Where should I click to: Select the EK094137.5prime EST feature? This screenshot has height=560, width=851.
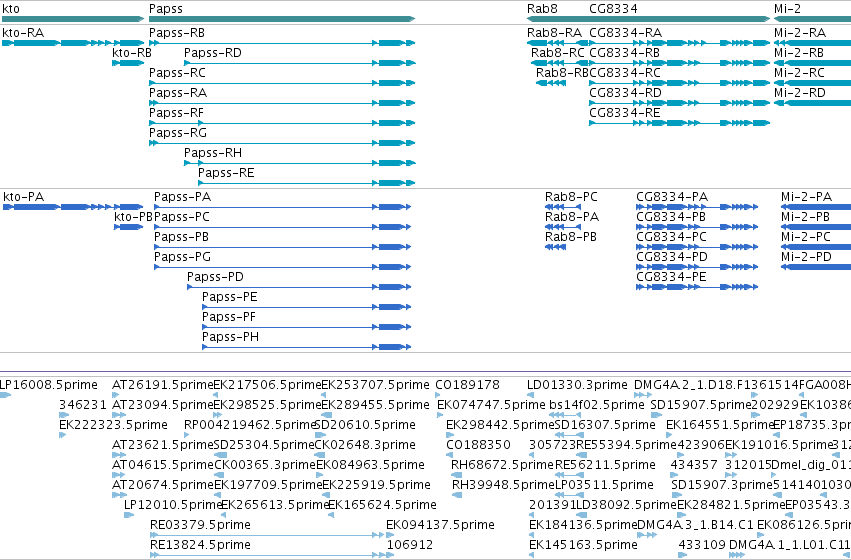click(390, 535)
